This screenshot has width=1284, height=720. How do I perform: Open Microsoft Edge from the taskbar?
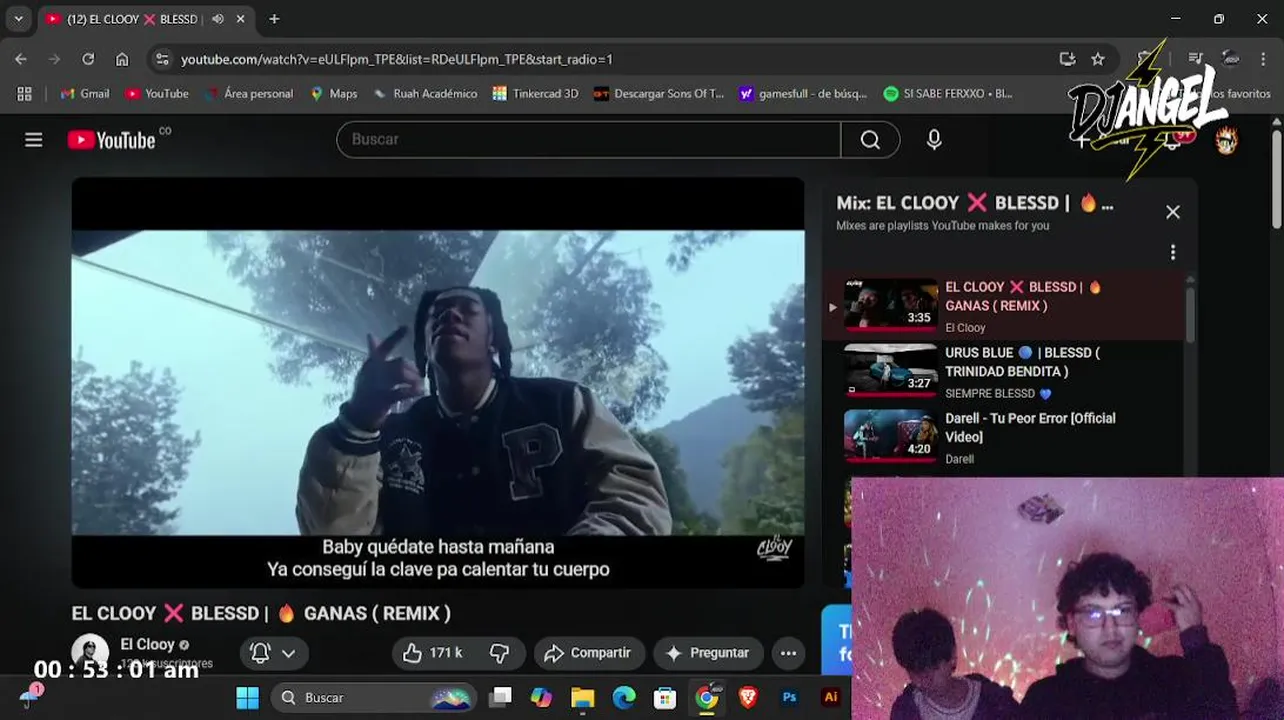click(624, 698)
